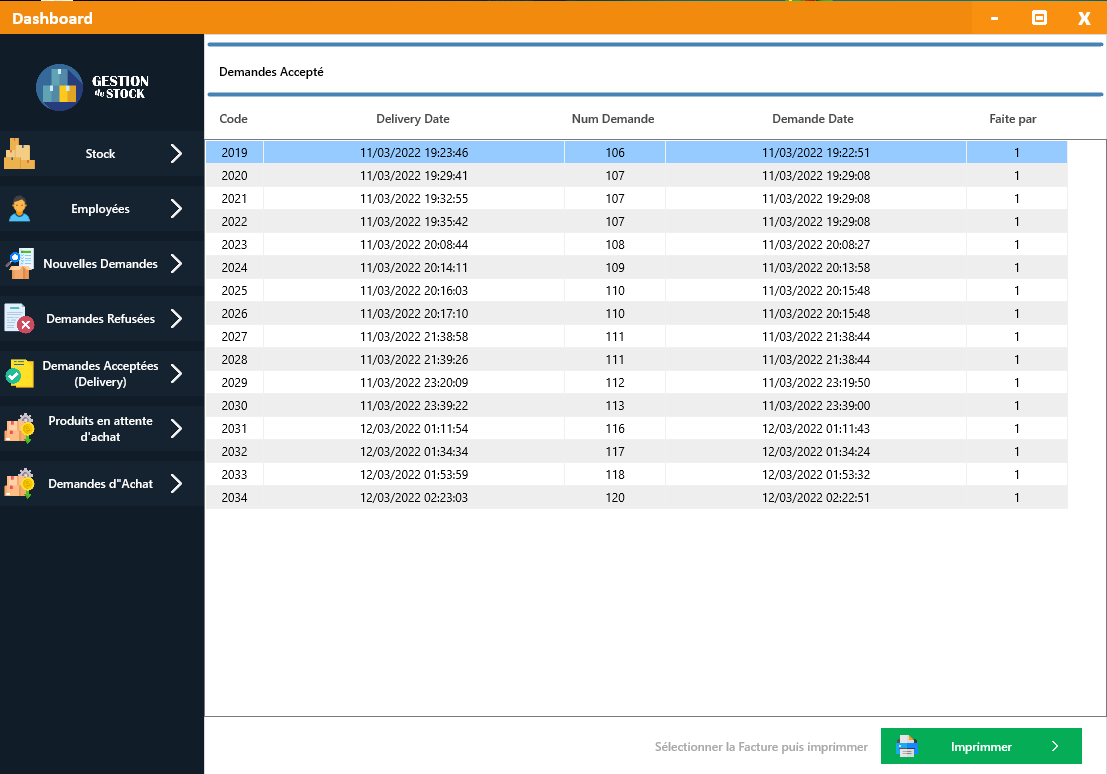Click the Employées person icon

coord(20,209)
